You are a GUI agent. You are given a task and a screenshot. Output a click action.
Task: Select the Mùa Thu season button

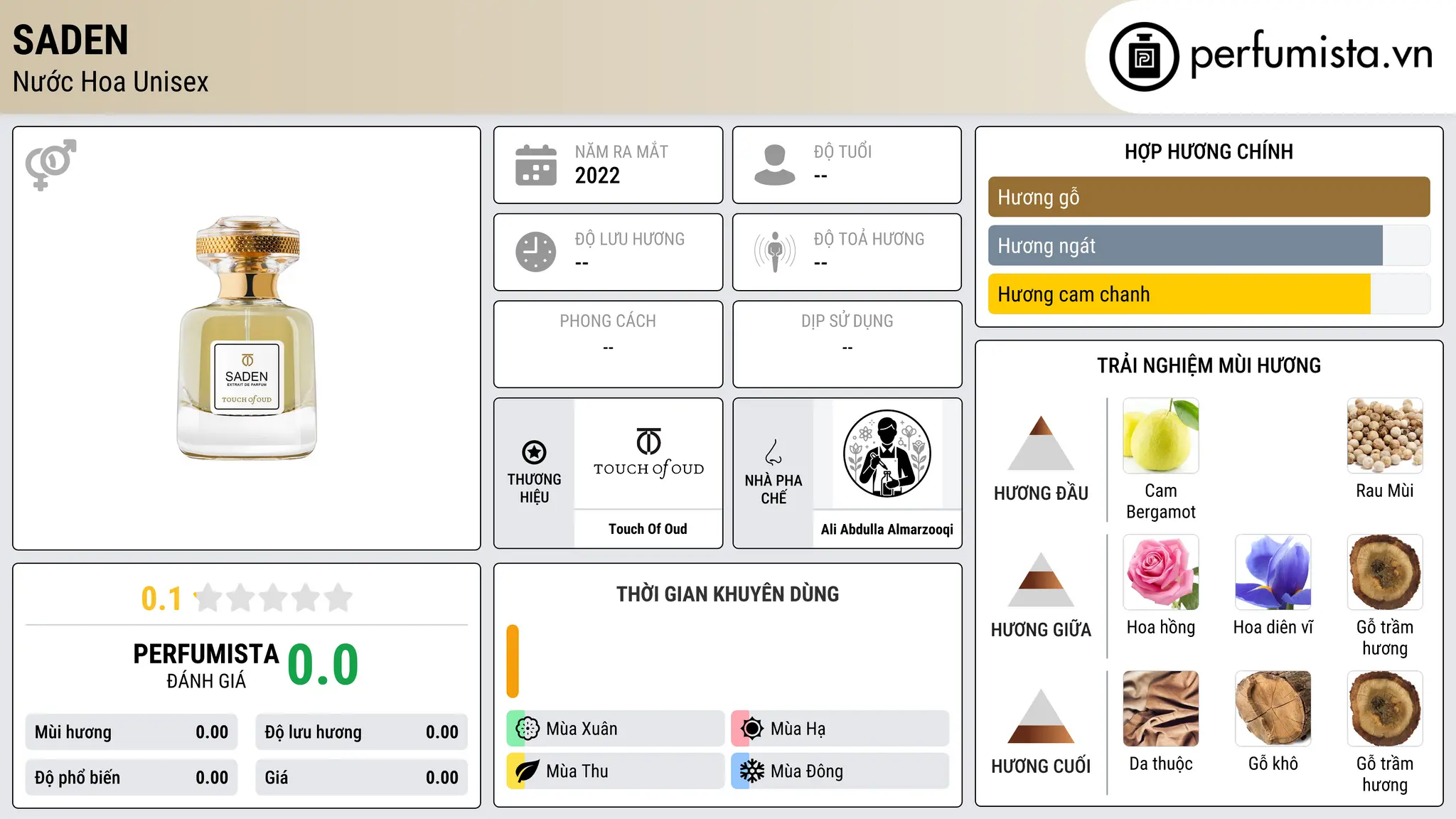click(x=616, y=771)
